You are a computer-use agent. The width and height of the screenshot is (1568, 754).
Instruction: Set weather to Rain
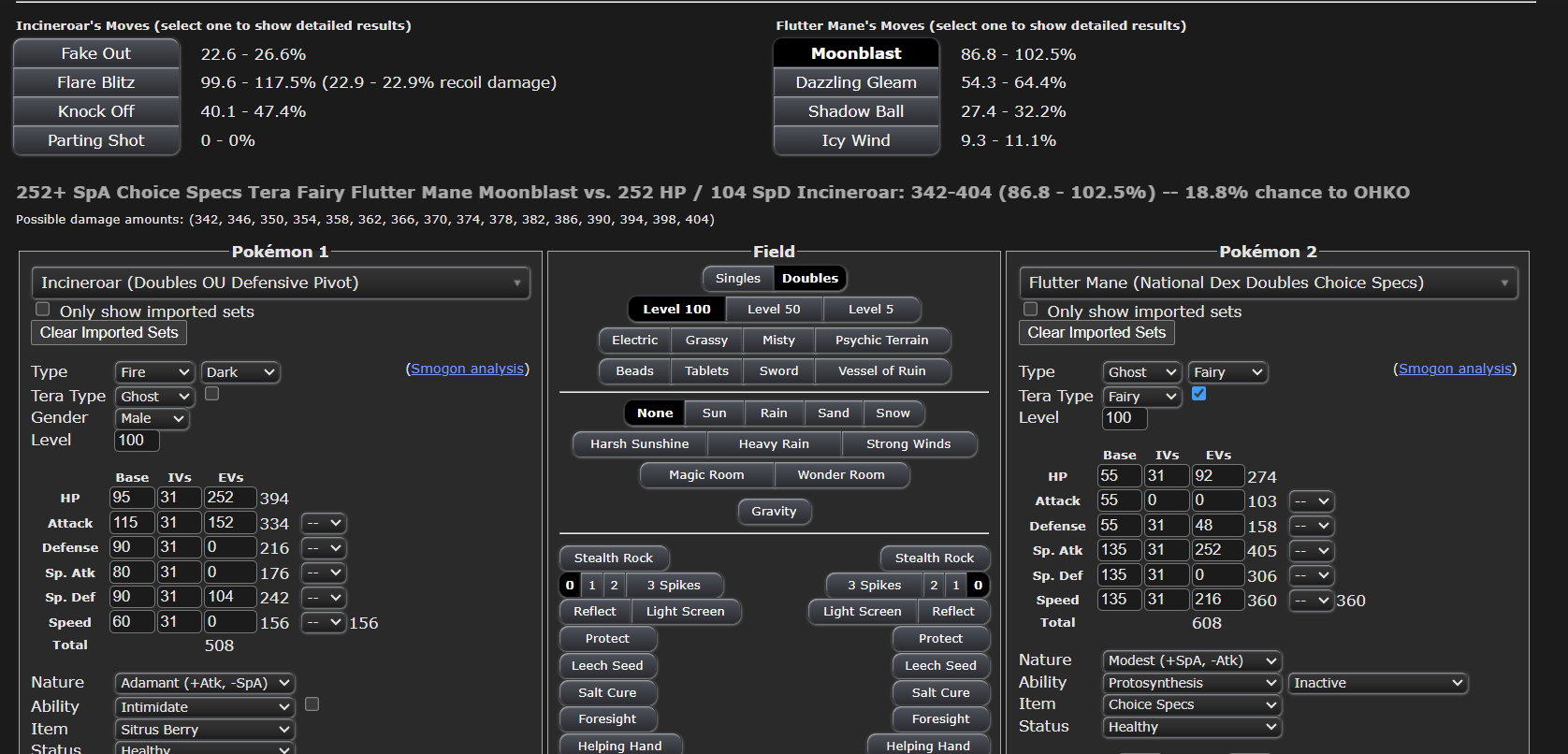[x=774, y=413]
